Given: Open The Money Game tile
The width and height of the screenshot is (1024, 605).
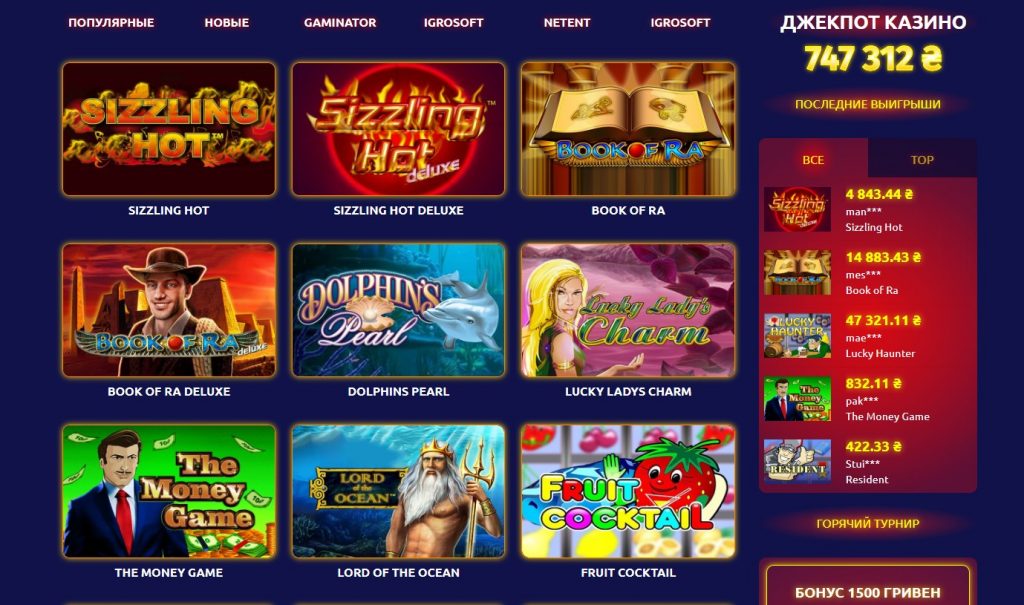Looking at the screenshot, I should (x=168, y=491).
